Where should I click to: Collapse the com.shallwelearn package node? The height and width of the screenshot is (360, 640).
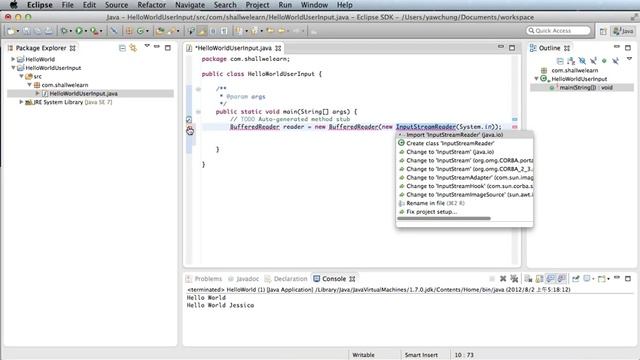[x=29, y=85]
